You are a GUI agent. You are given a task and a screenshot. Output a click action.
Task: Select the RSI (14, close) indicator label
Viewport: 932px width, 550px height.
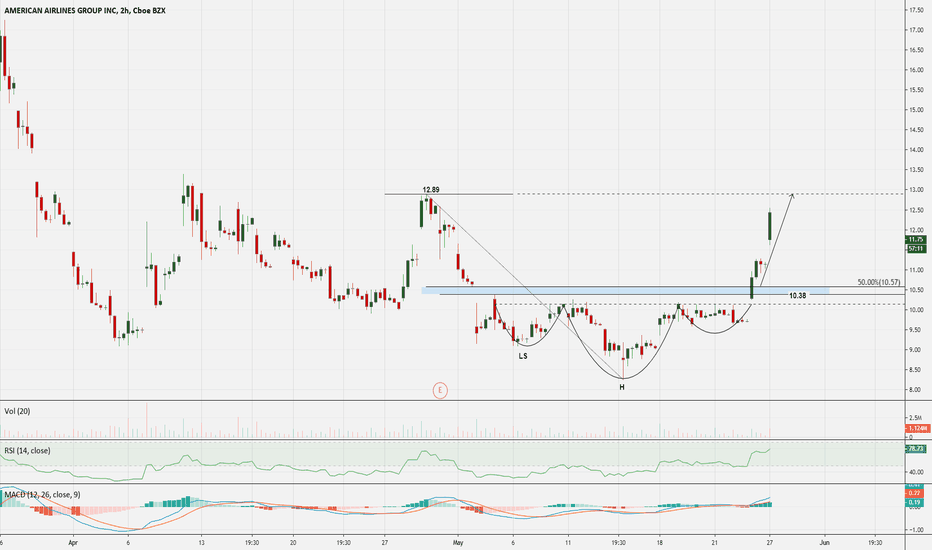click(27, 451)
